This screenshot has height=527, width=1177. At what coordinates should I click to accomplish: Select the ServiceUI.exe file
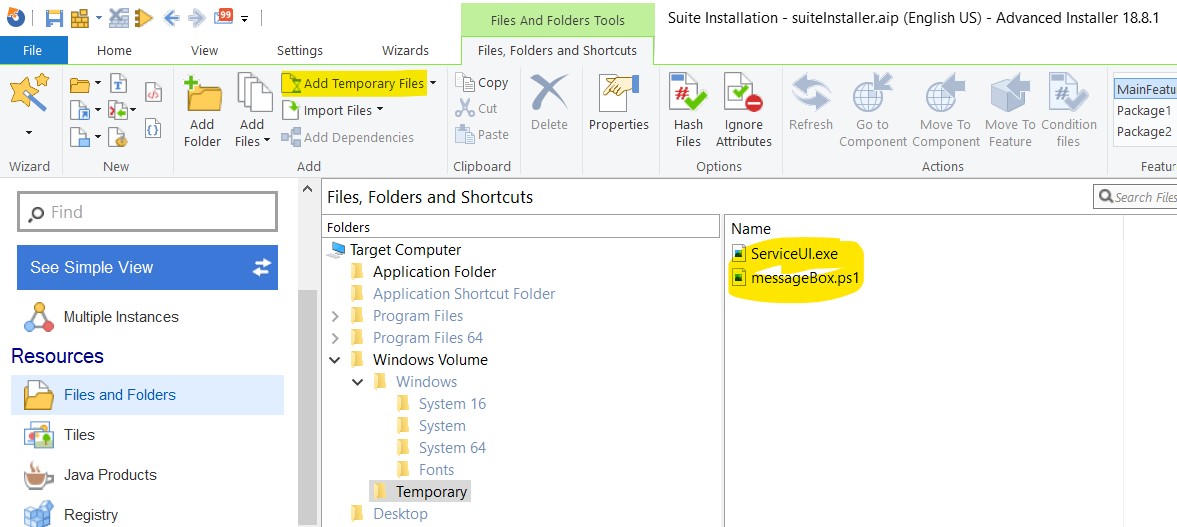(793, 254)
